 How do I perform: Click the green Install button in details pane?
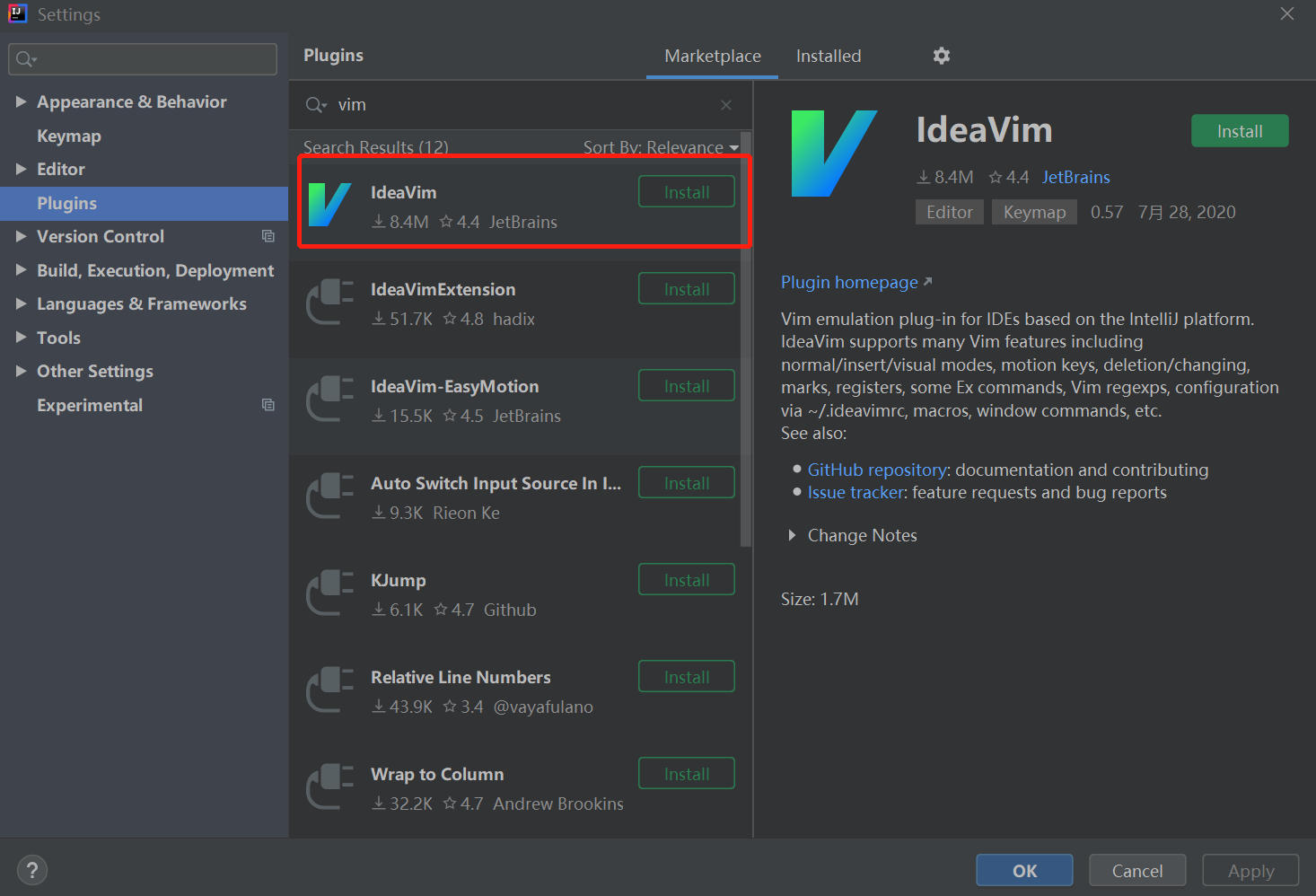(x=1240, y=131)
